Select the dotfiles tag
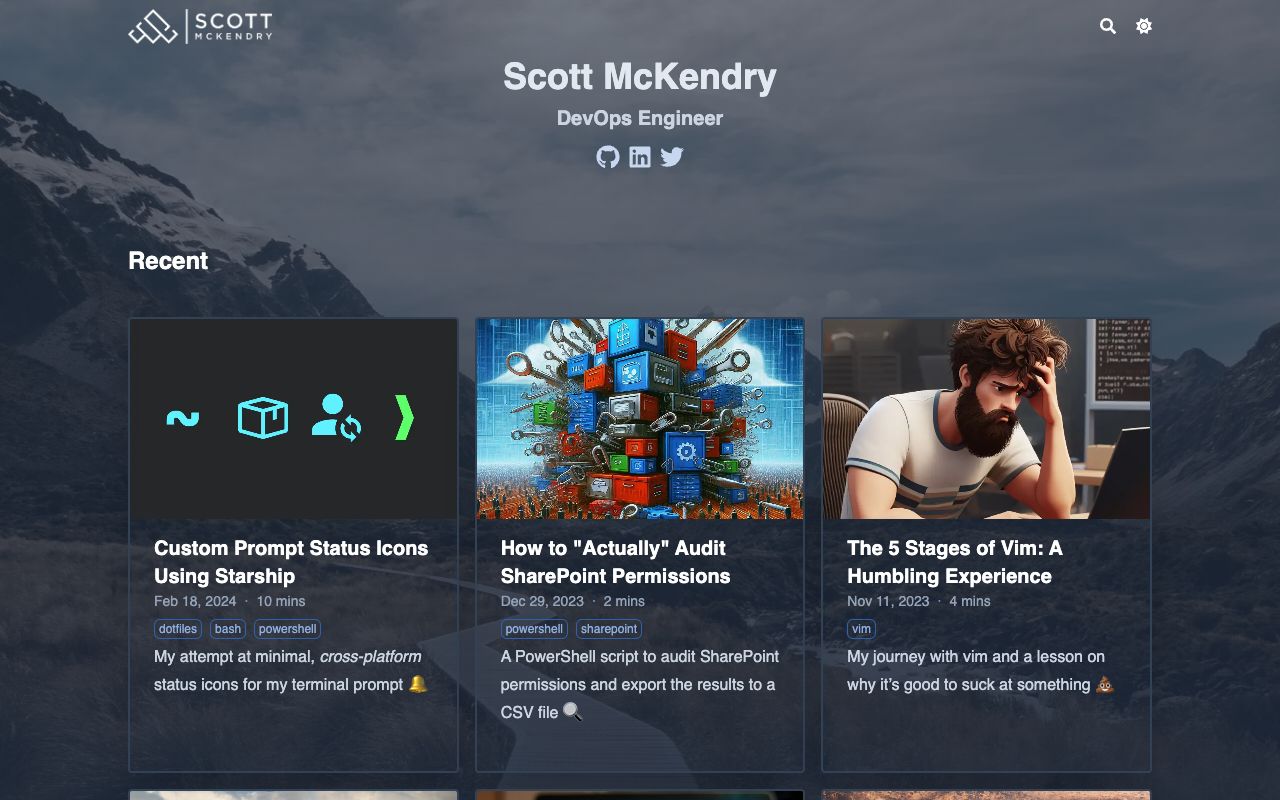1280x800 pixels. (x=178, y=629)
